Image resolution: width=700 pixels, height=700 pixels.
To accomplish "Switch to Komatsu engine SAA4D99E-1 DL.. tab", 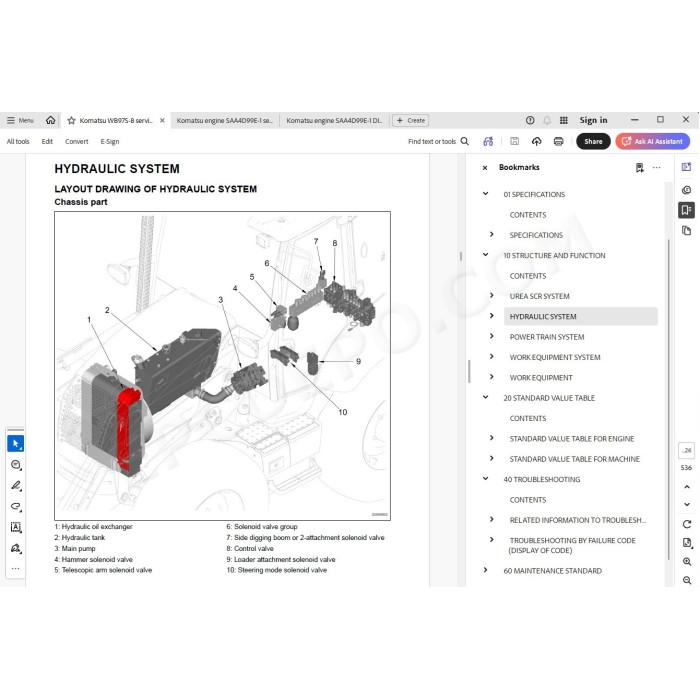I will click(334, 121).
